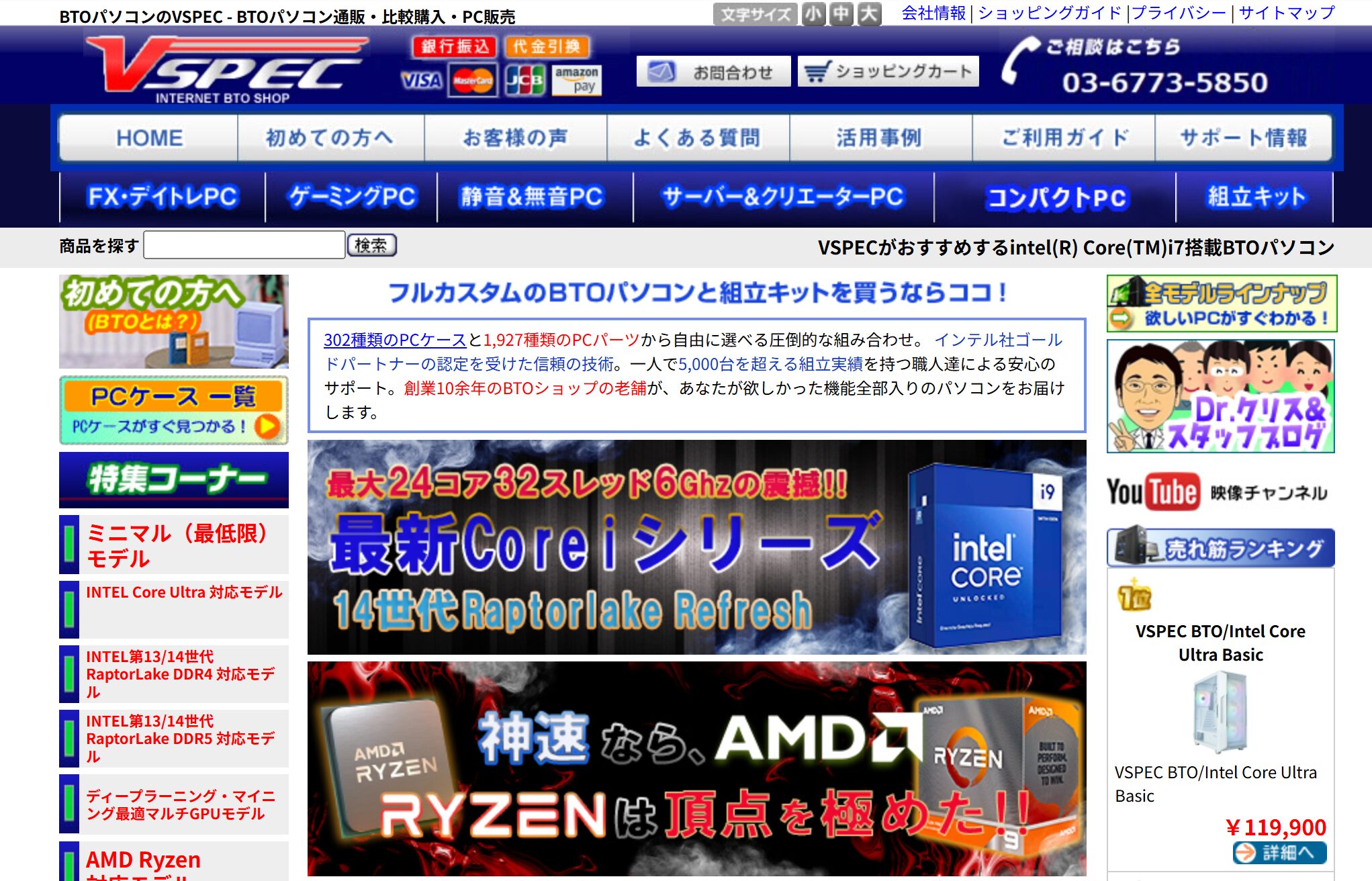Image resolution: width=1372 pixels, height=881 pixels.
Task: Select サーバー&クリエーターPC category tab
Action: click(783, 197)
